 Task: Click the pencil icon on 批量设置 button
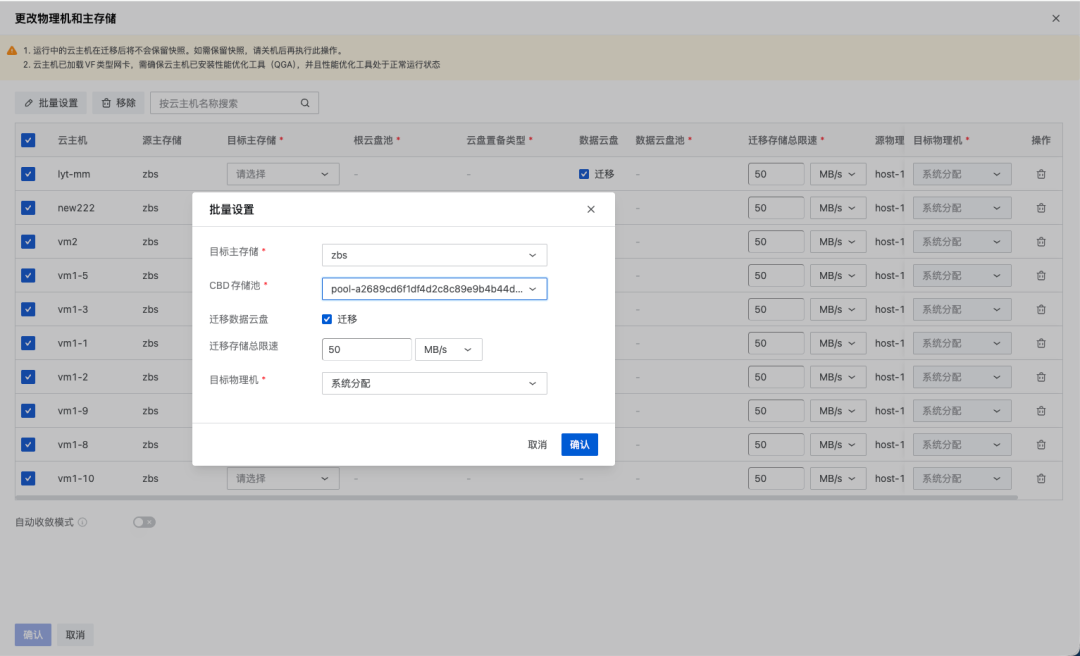point(27,102)
